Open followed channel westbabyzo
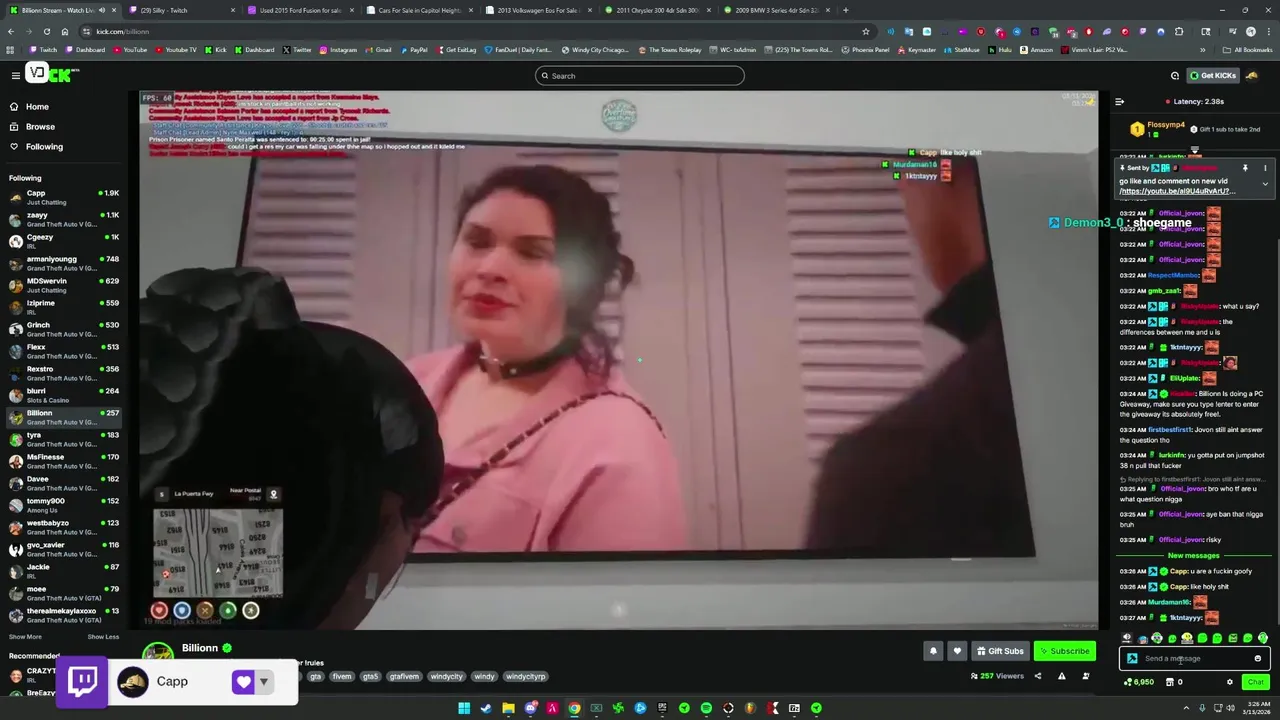This screenshot has width=1280, height=720. pos(64,527)
